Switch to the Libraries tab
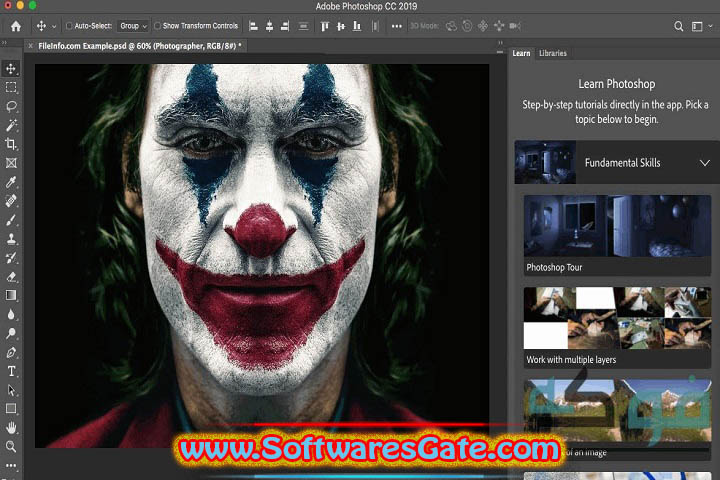The width and height of the screenshot is (720, 480). [553, 53]
